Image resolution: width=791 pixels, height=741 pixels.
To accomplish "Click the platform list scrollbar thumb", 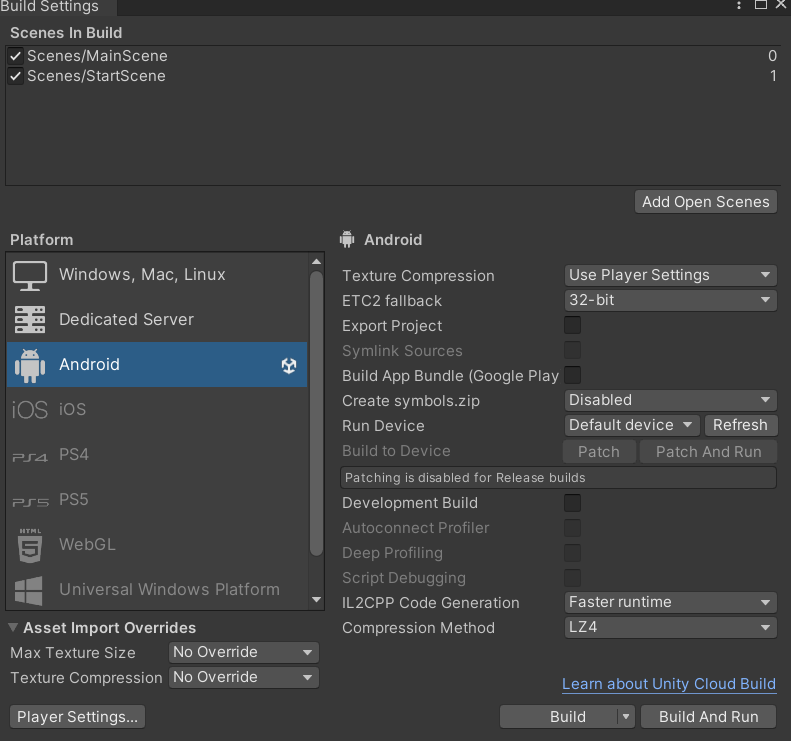I will tap(316, 414).
